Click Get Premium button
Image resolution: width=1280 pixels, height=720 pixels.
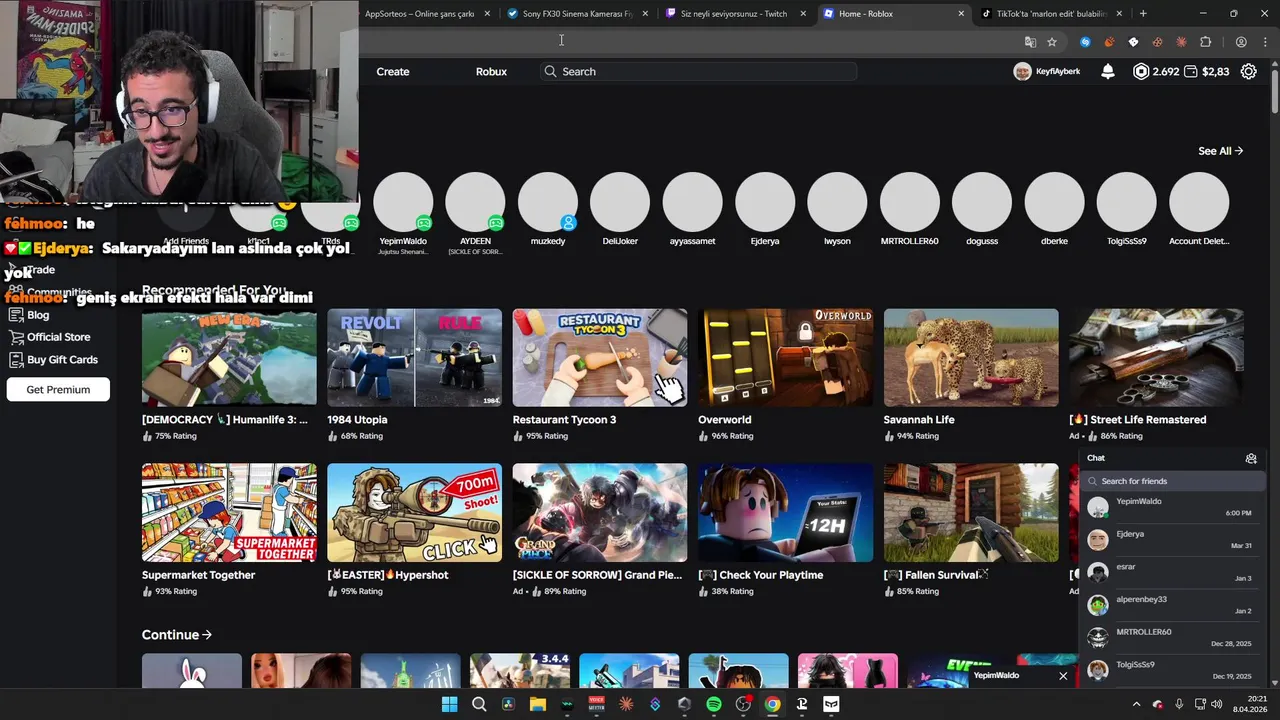tap(58, 389)
